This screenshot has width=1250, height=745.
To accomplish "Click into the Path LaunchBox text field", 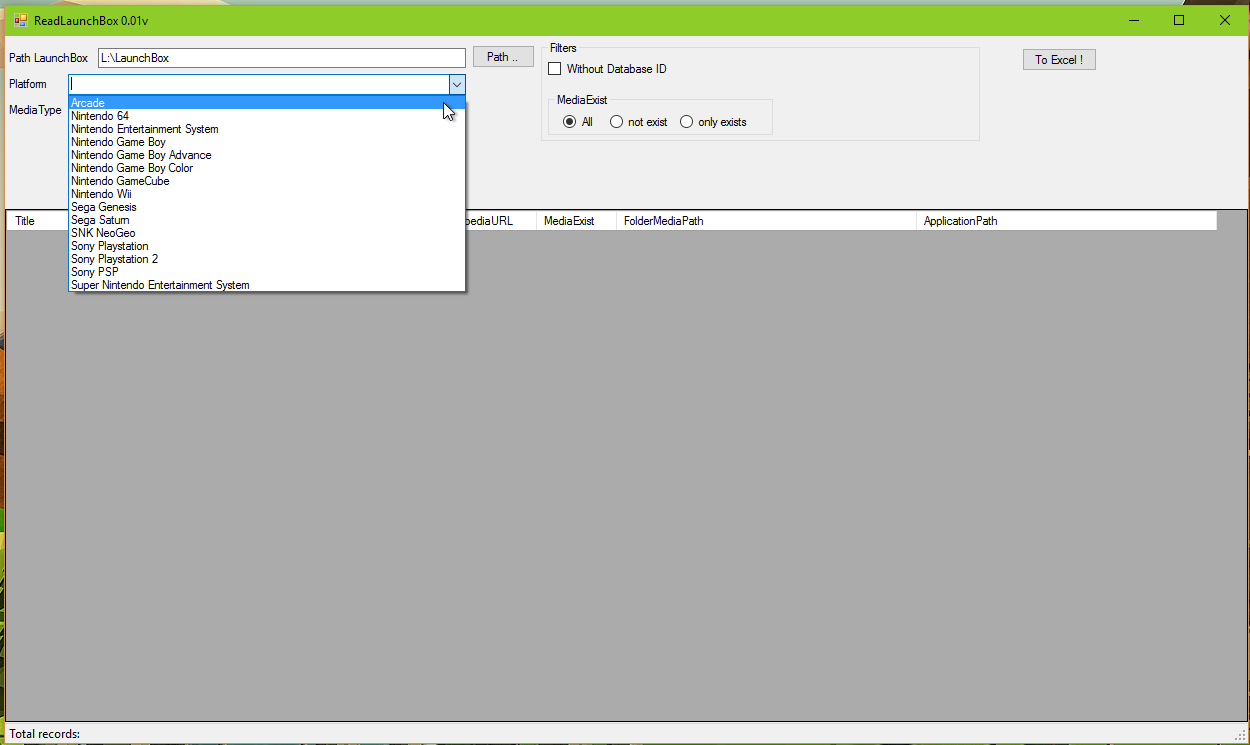I will coord(282,58).
